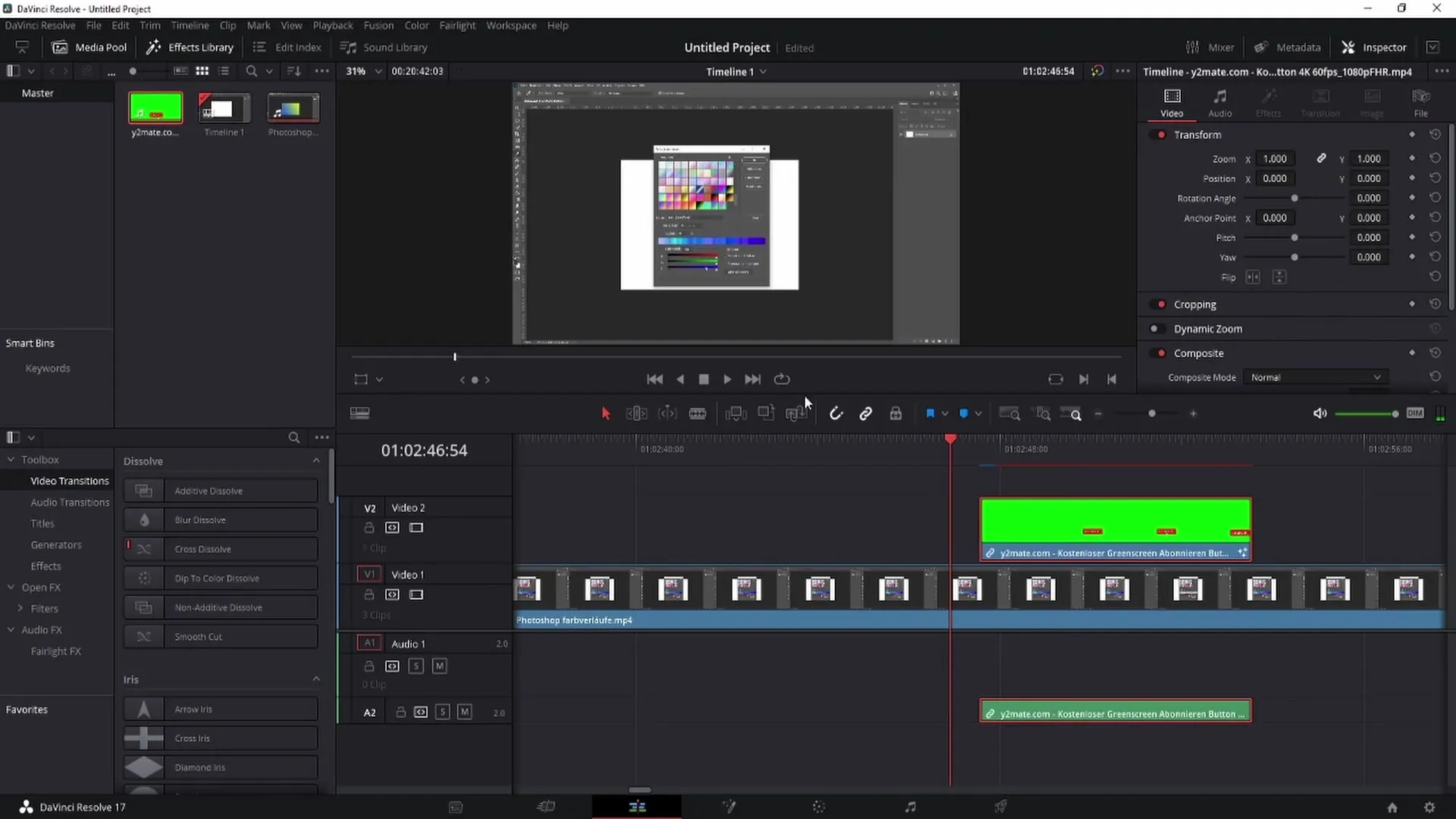The width and height of the screenshot is (1456, 819).
Task: Toggle Audio 2 track mute button
Action: [x=463, y=712]
